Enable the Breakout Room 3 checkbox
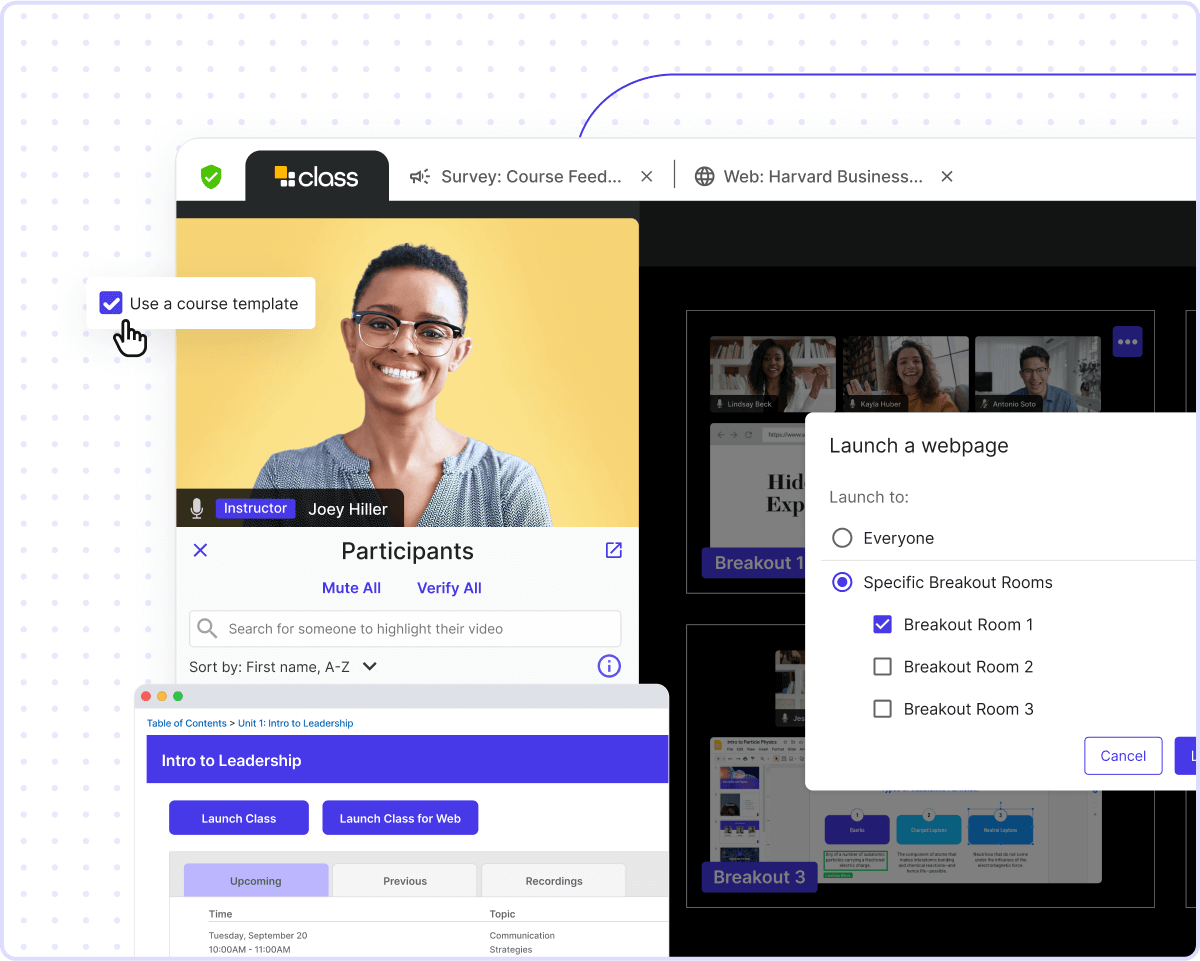 [x=882, y=709]
